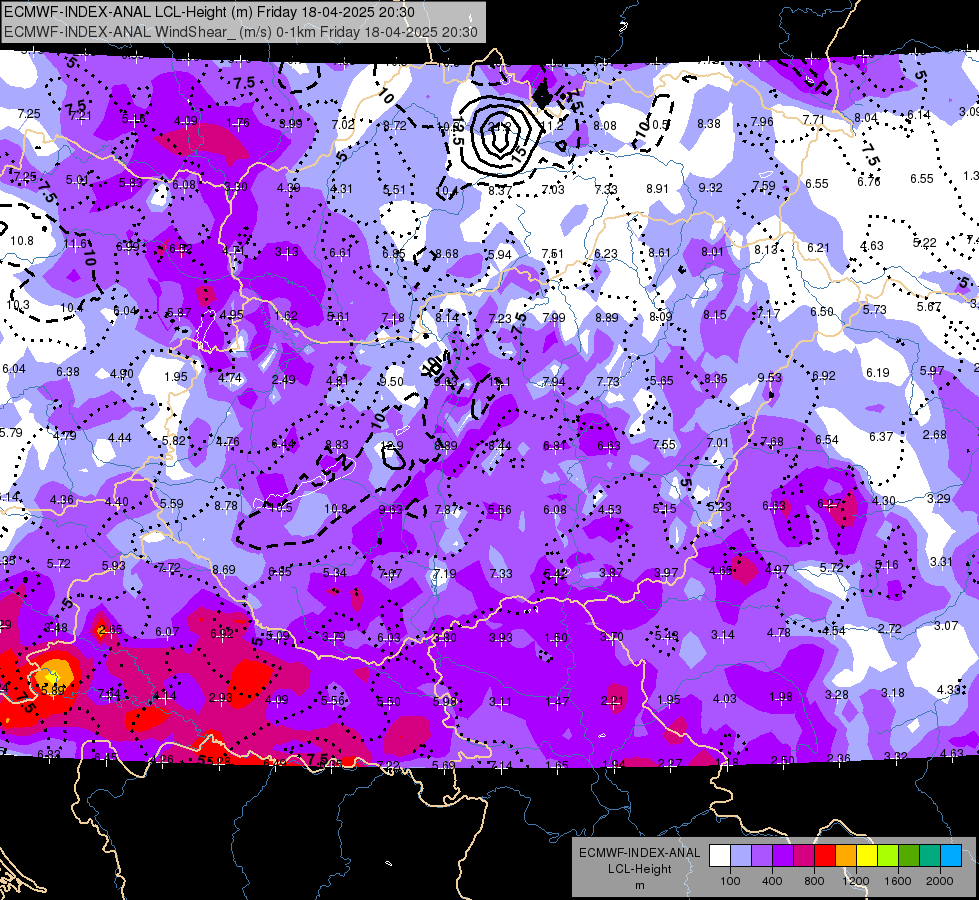Click the map value 3.70
Viewport: 979px width, 900px height.
611,636
